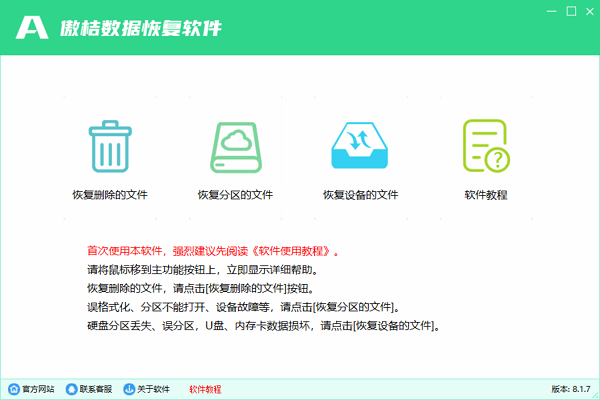Click the house icon beside 官方网站
This screenshot has height=400, width=600.
click(14, 388)
